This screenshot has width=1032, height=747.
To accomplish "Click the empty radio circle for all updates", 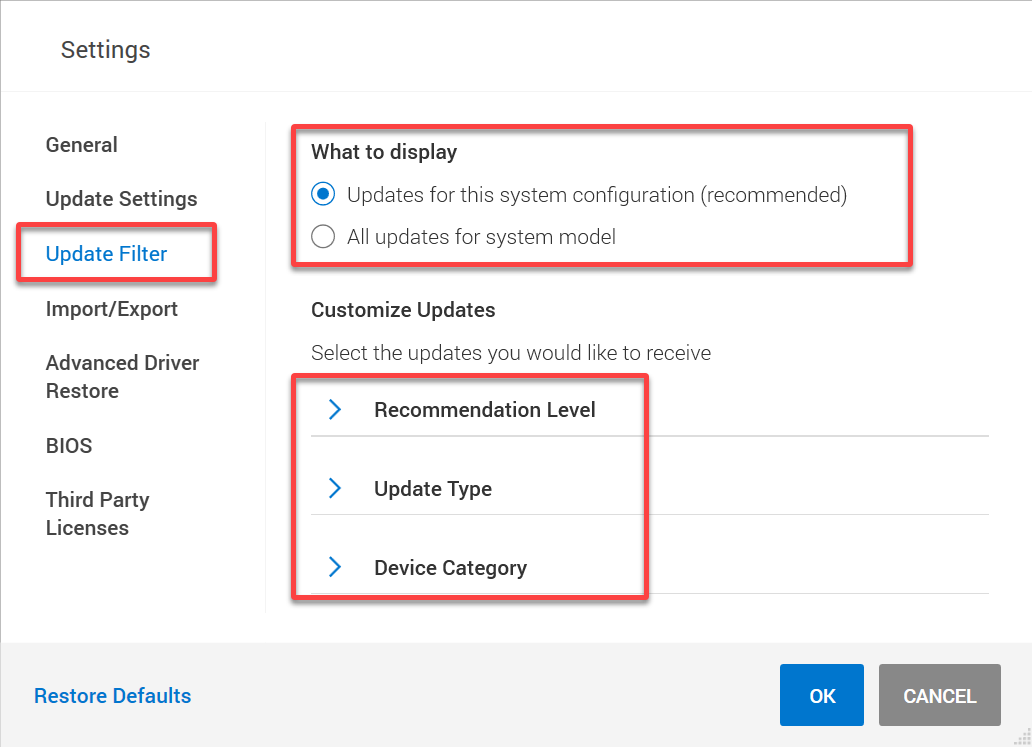I will point(322,236).
